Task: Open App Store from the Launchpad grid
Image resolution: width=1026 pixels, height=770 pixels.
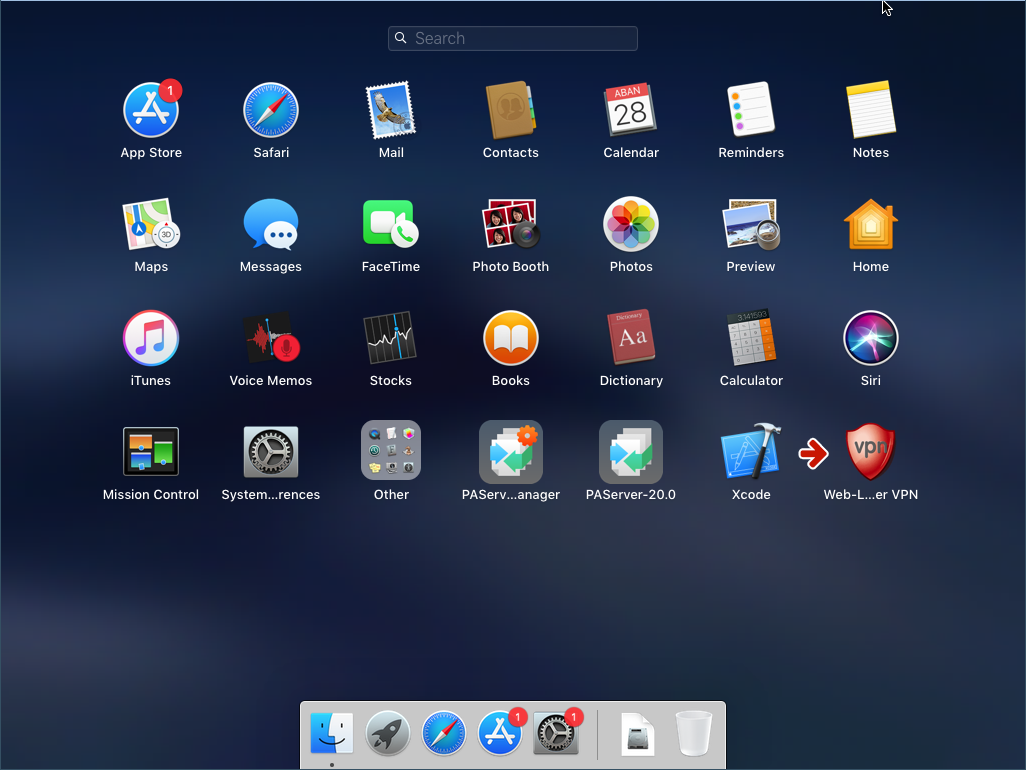Action: point(151,110)
